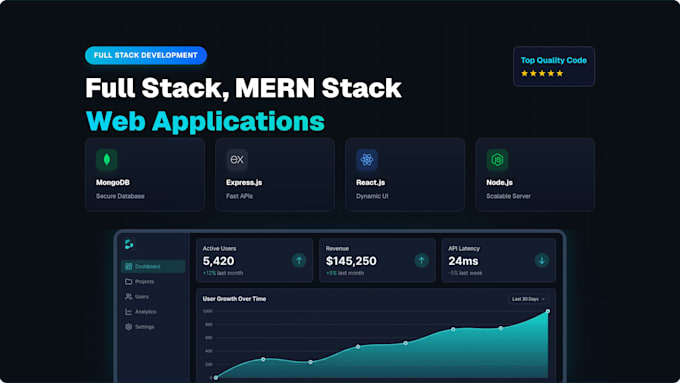Click the dashboard app logo icon
Screen dimensions: 680x383
[x=129, y=244]
